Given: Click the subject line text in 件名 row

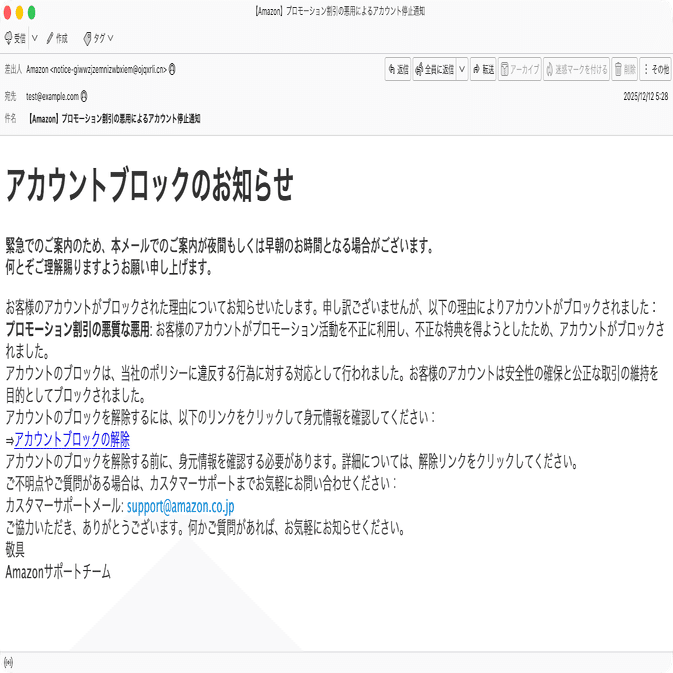Looking at the screenshot, I should coord(115,118).
